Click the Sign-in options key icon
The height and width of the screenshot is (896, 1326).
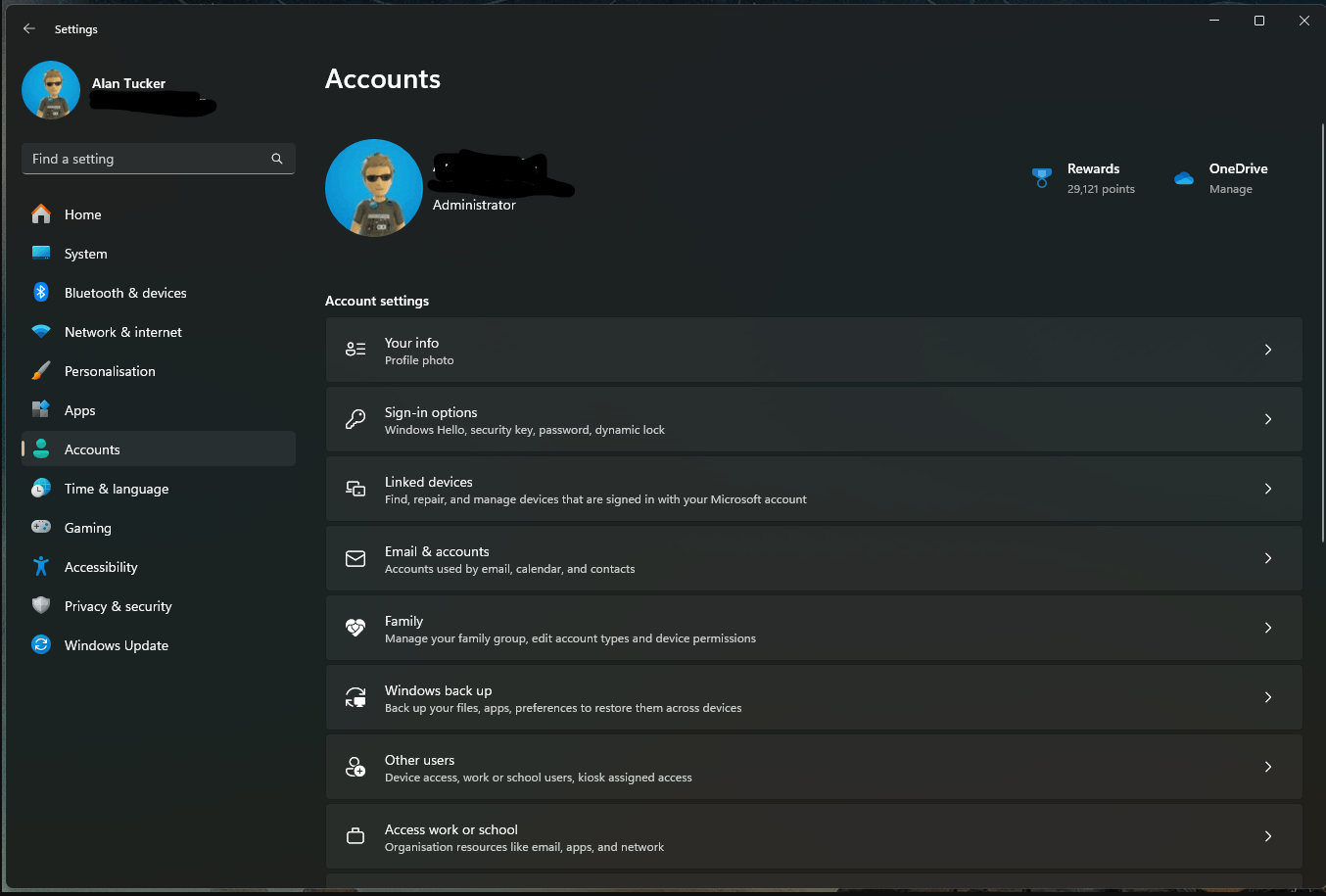pos(355,419)
